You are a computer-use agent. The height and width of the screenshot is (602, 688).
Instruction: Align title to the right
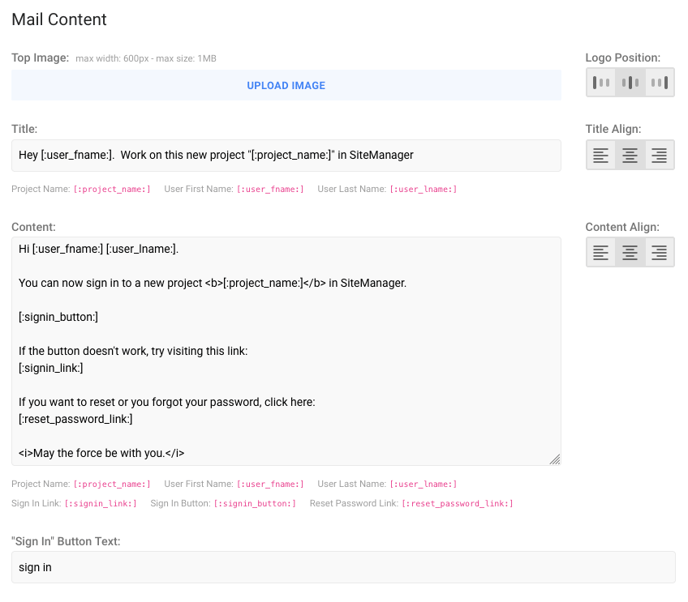(x=659, y=155)
